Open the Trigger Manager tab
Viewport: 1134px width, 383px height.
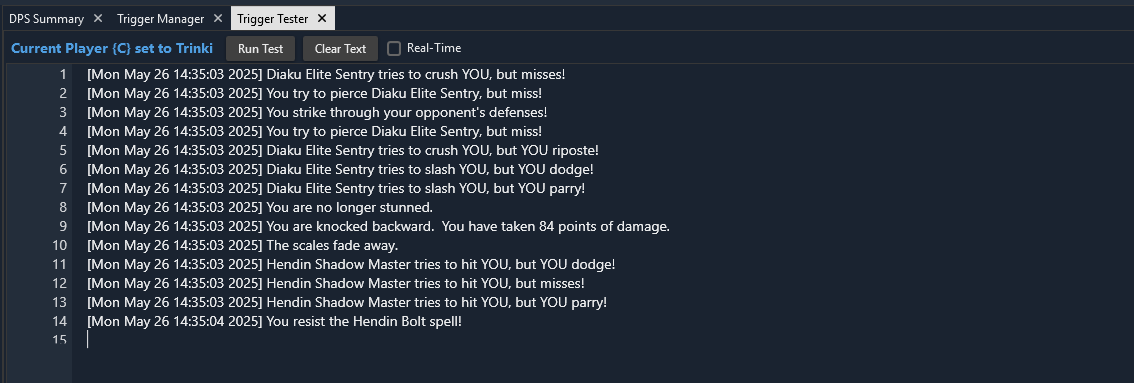161,19
